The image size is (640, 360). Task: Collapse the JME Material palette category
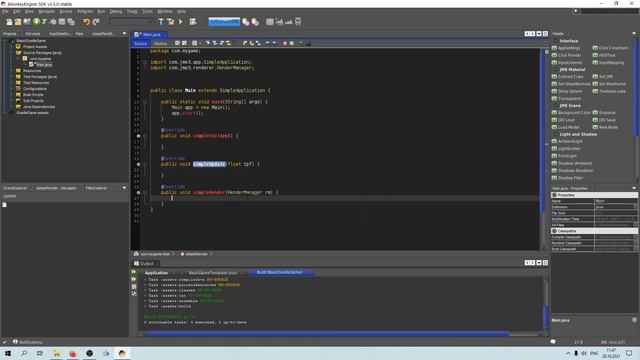pos(555,69)
